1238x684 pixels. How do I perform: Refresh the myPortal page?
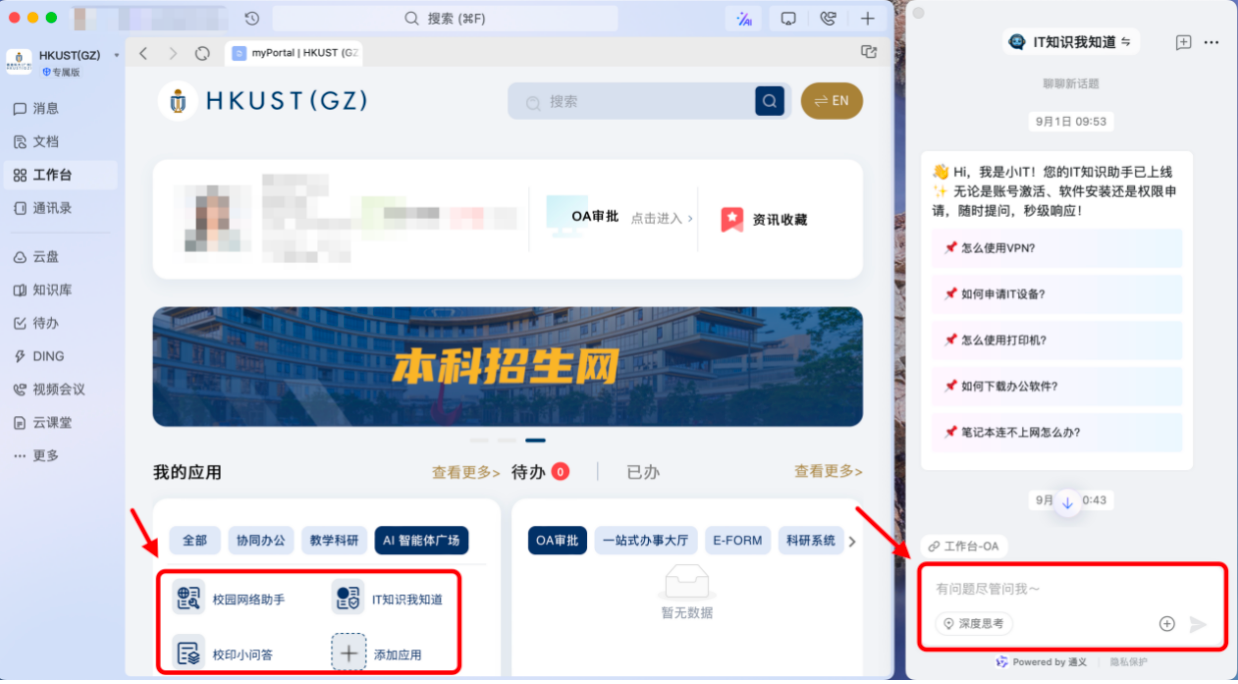pos(203,53)
